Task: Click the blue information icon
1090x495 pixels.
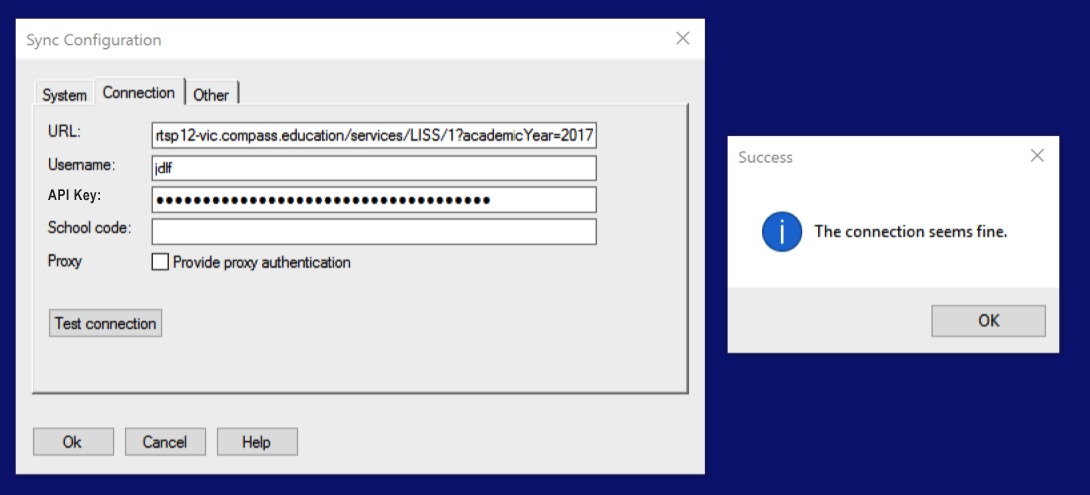Action: (x=782, y=232)
